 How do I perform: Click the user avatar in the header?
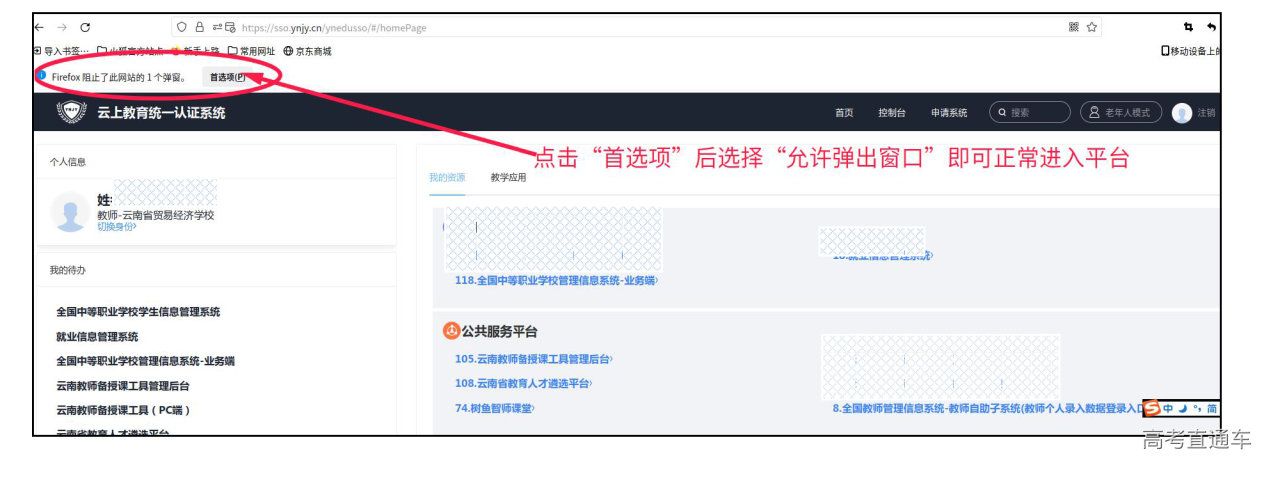click(x=1182, y=113)
